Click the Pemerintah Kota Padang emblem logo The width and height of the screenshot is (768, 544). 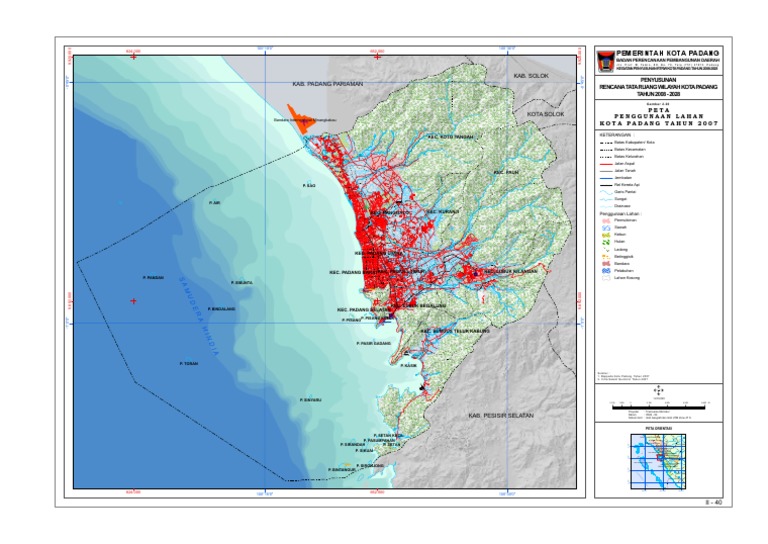(606, 60)
